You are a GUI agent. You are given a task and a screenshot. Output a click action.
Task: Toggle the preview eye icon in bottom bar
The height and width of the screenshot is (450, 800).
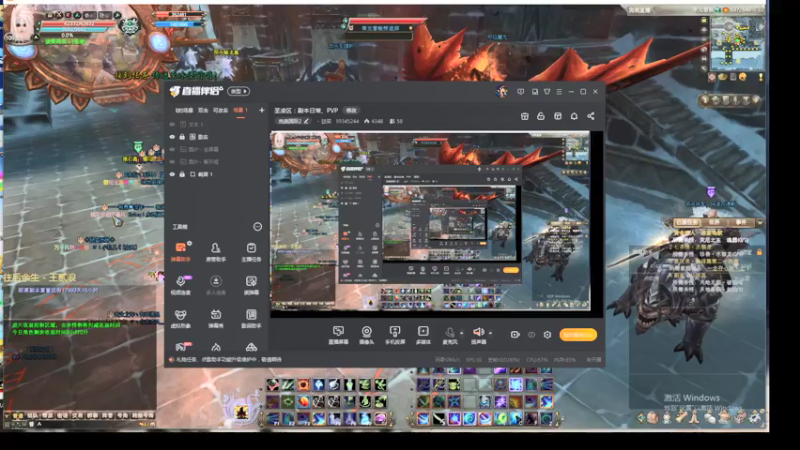(x=531, y=335)
